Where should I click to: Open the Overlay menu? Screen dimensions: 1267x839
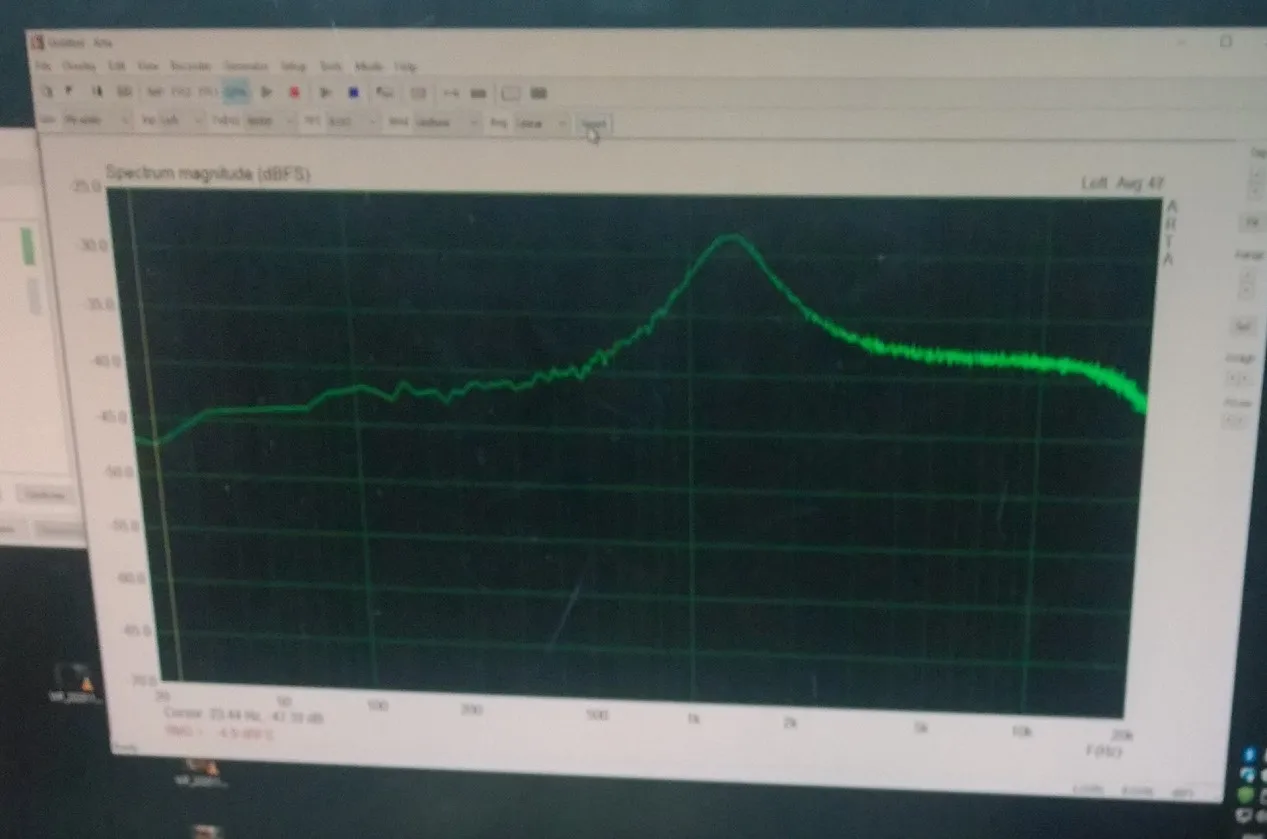[x=79, y=66]
